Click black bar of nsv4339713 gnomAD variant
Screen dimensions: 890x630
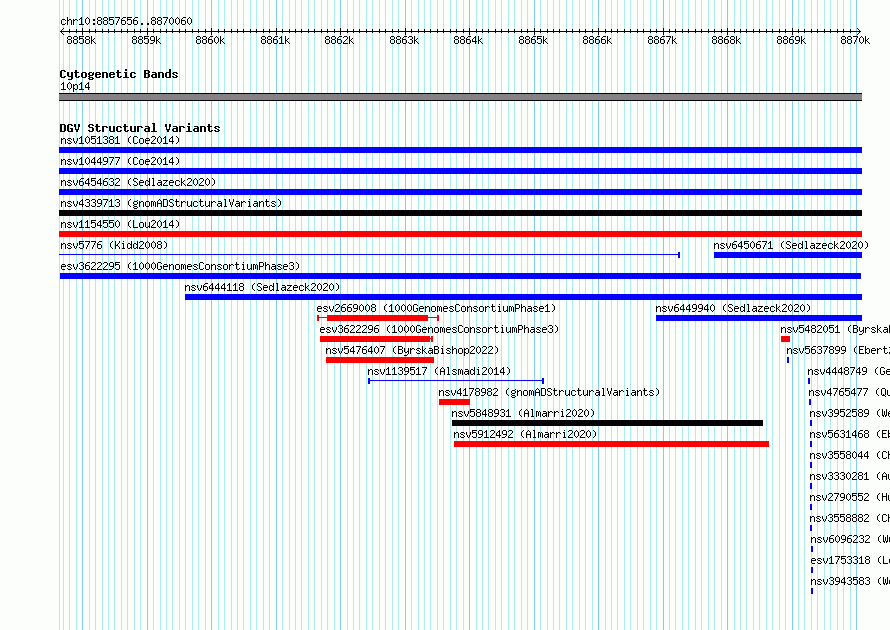point(460,213)
